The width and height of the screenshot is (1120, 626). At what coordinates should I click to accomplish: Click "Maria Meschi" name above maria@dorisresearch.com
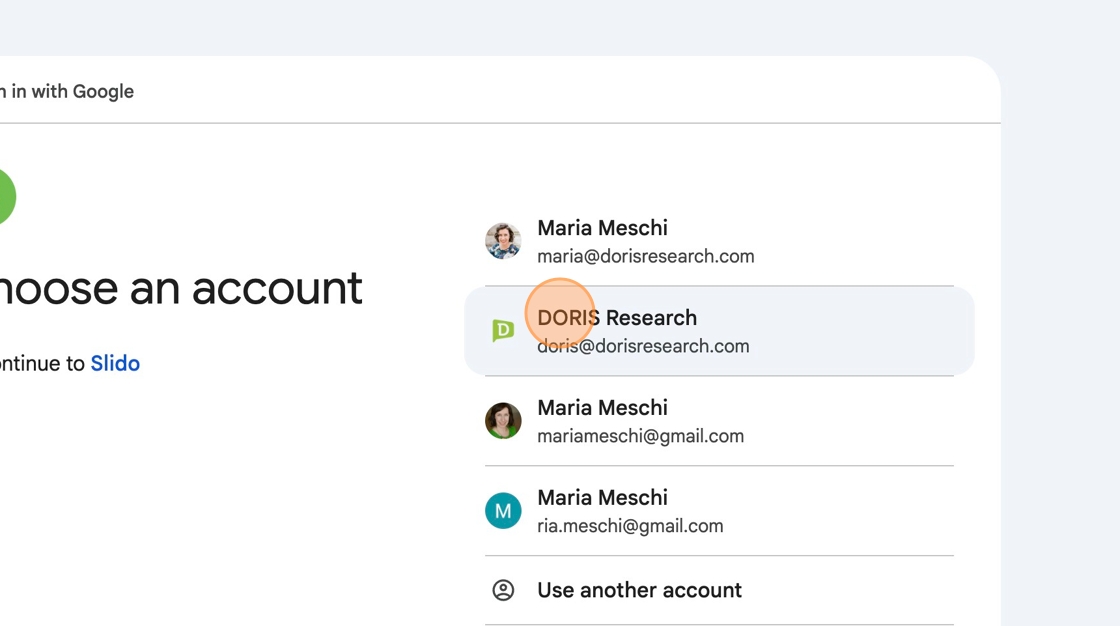click(x=602, y=228)
